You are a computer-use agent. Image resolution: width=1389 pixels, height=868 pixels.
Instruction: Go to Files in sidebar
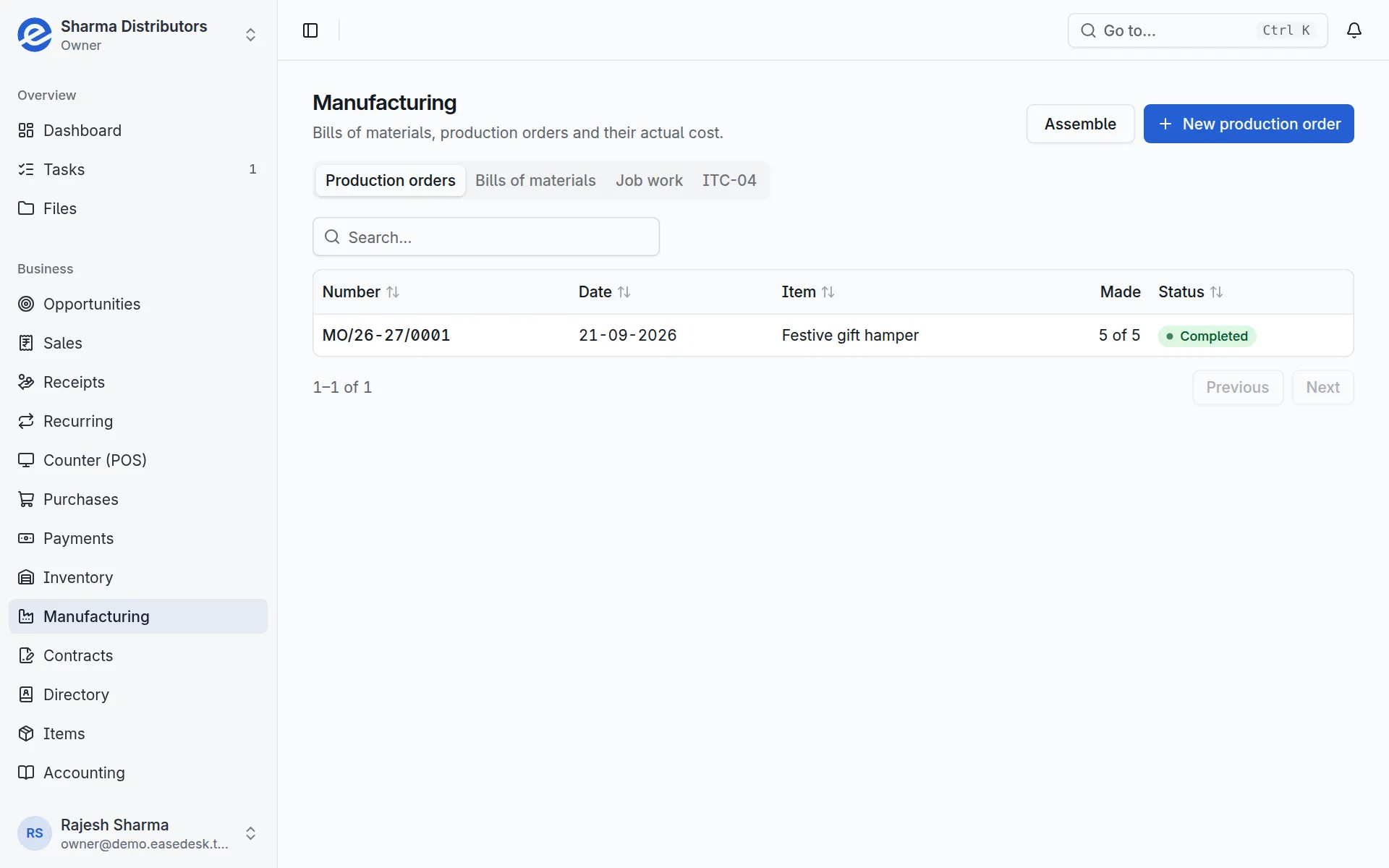click(138, 208)
